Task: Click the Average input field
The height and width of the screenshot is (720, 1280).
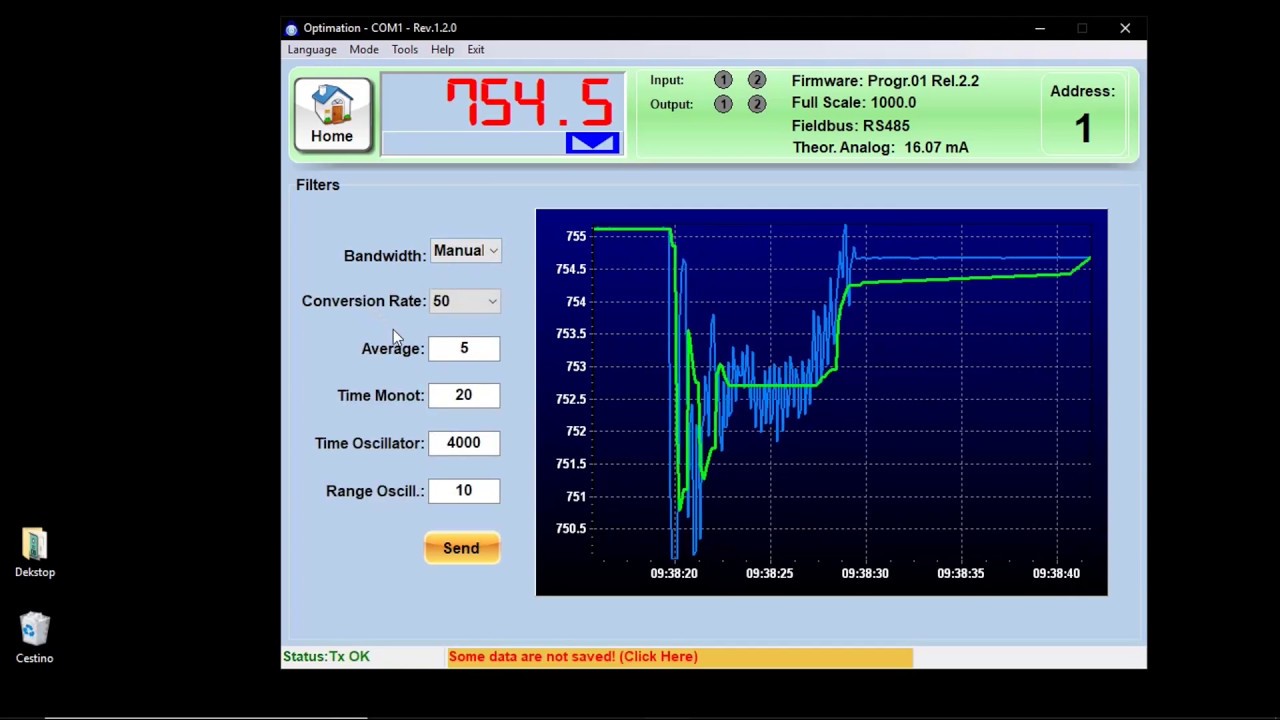Action: [x=464, y=348]
